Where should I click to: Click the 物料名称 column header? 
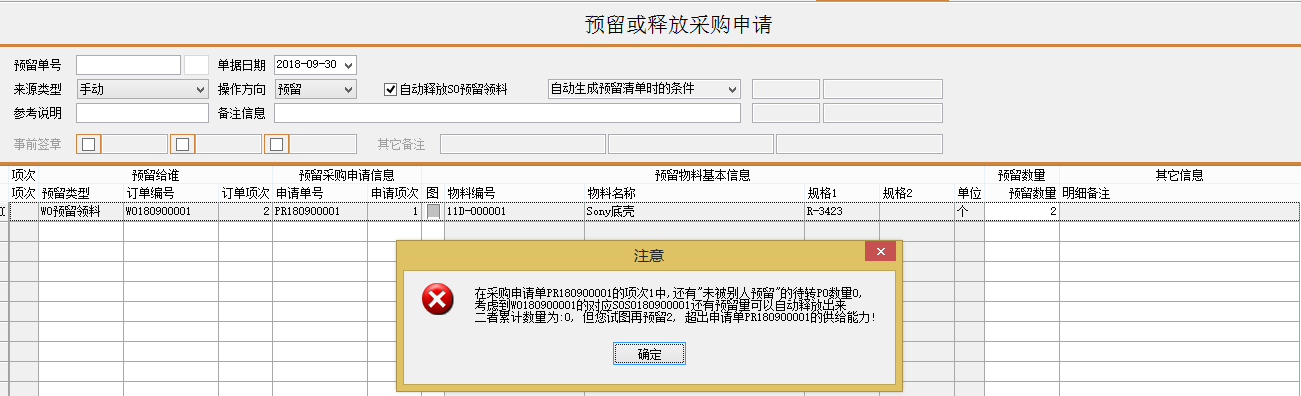point(694,193)
